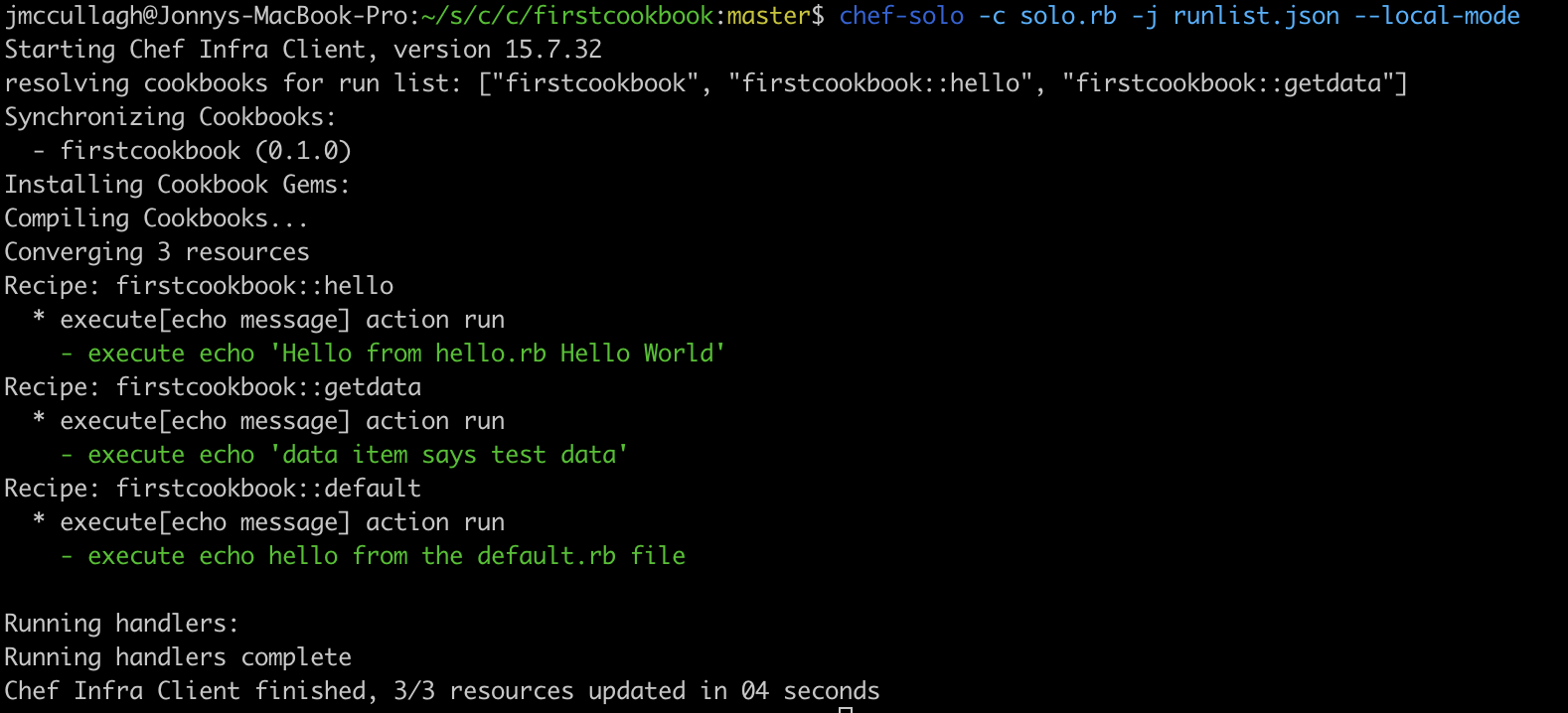Viewport: 1568px width, 713px height.
Task: Click the master branch name in prompt
Action: click(768, 16)
